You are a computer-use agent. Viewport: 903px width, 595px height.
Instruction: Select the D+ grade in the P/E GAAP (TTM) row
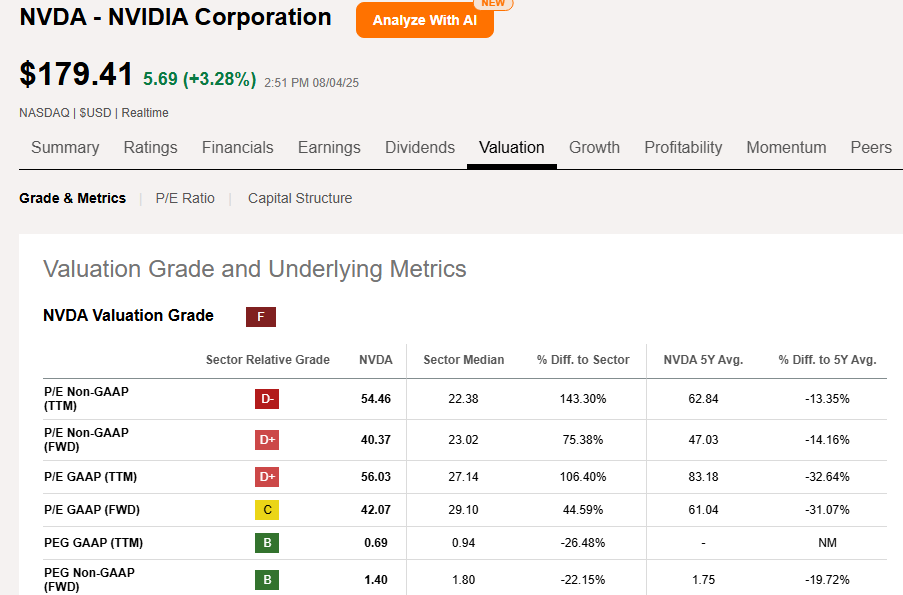[267, 477]
